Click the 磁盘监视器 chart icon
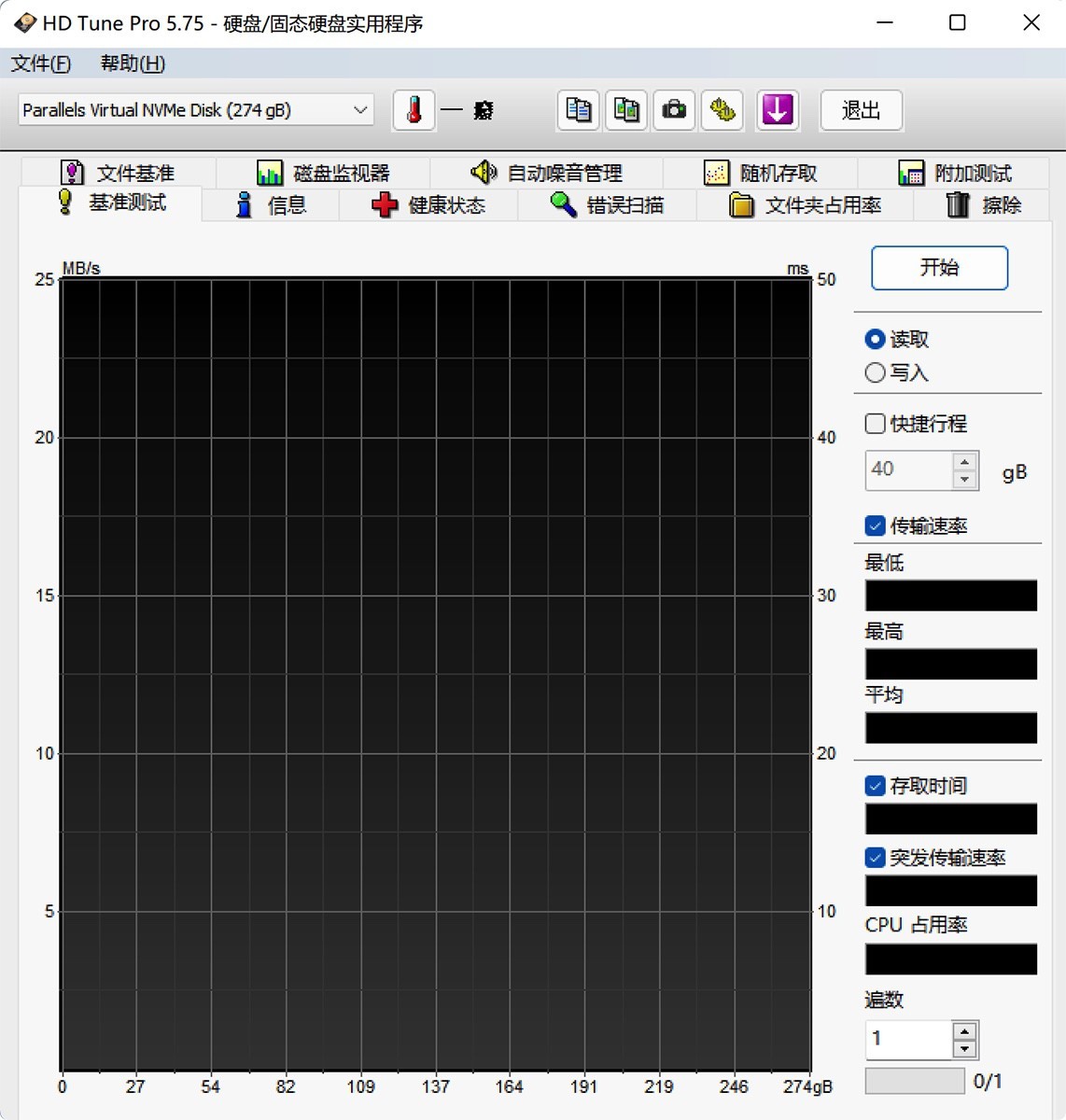Image resolution: width=1066 pixels, height=1120 pixels. coord(270,173)
